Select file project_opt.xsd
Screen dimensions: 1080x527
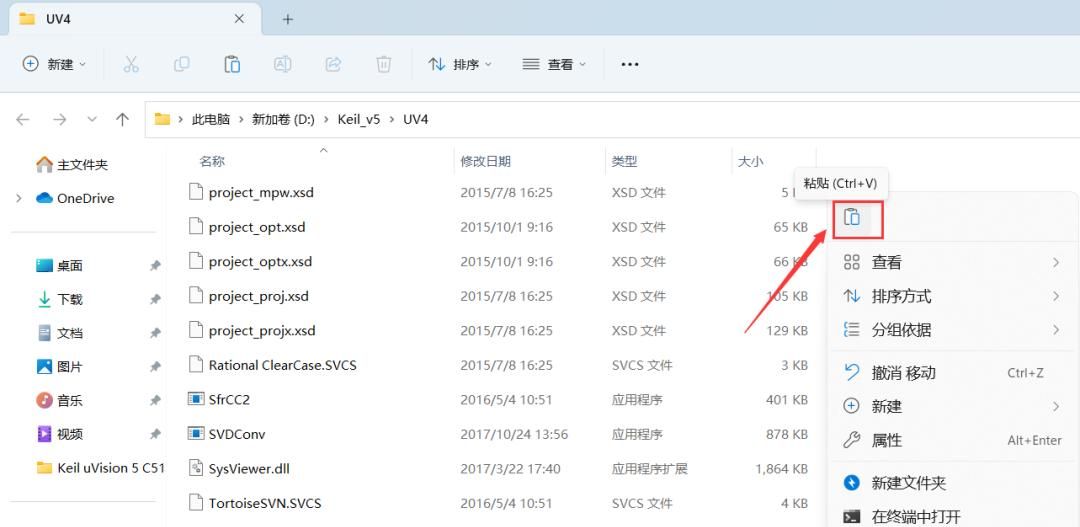257,227
